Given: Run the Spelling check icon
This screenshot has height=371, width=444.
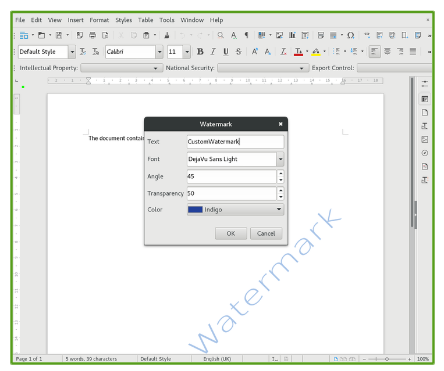Looking at the screenshot, I should [x=234, y=35].
